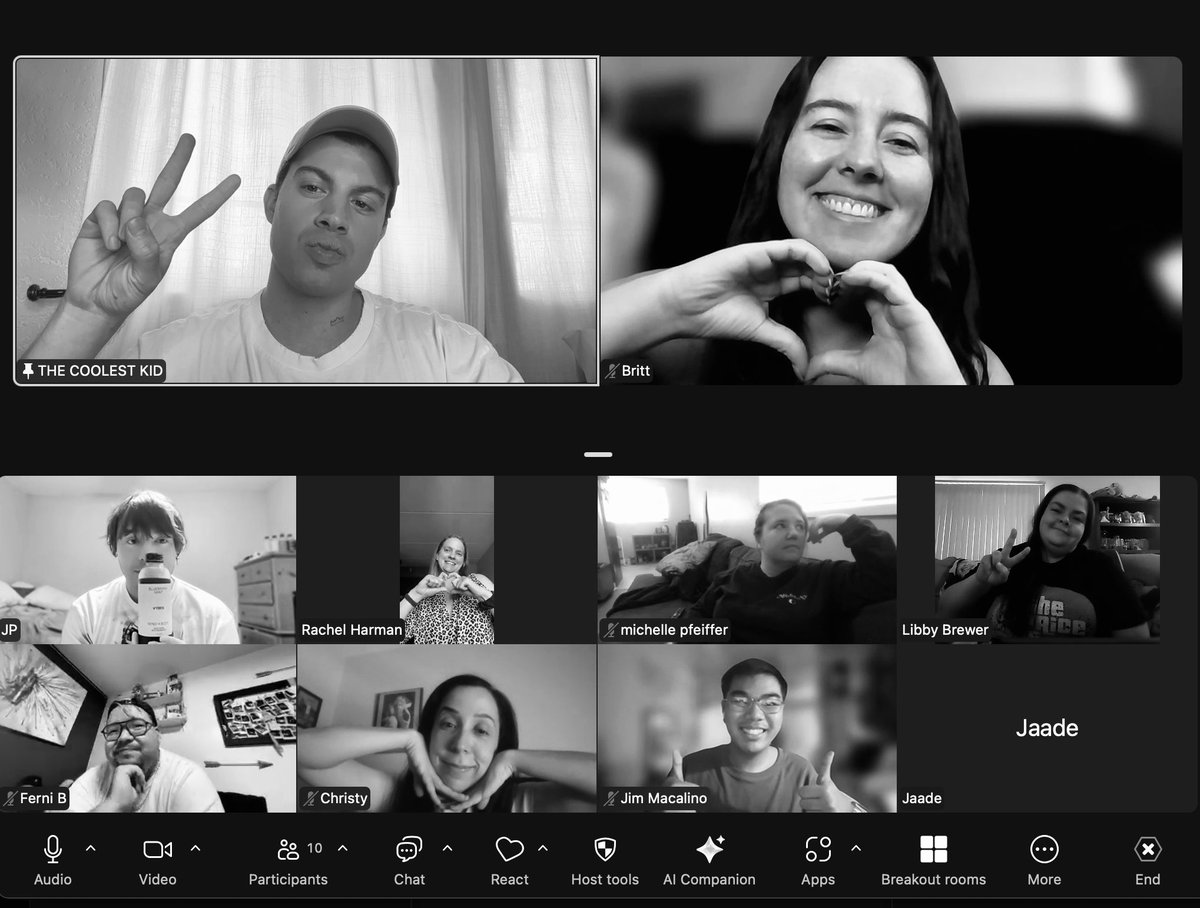
Task: Click the React heart icon
Action: (510, 849)
